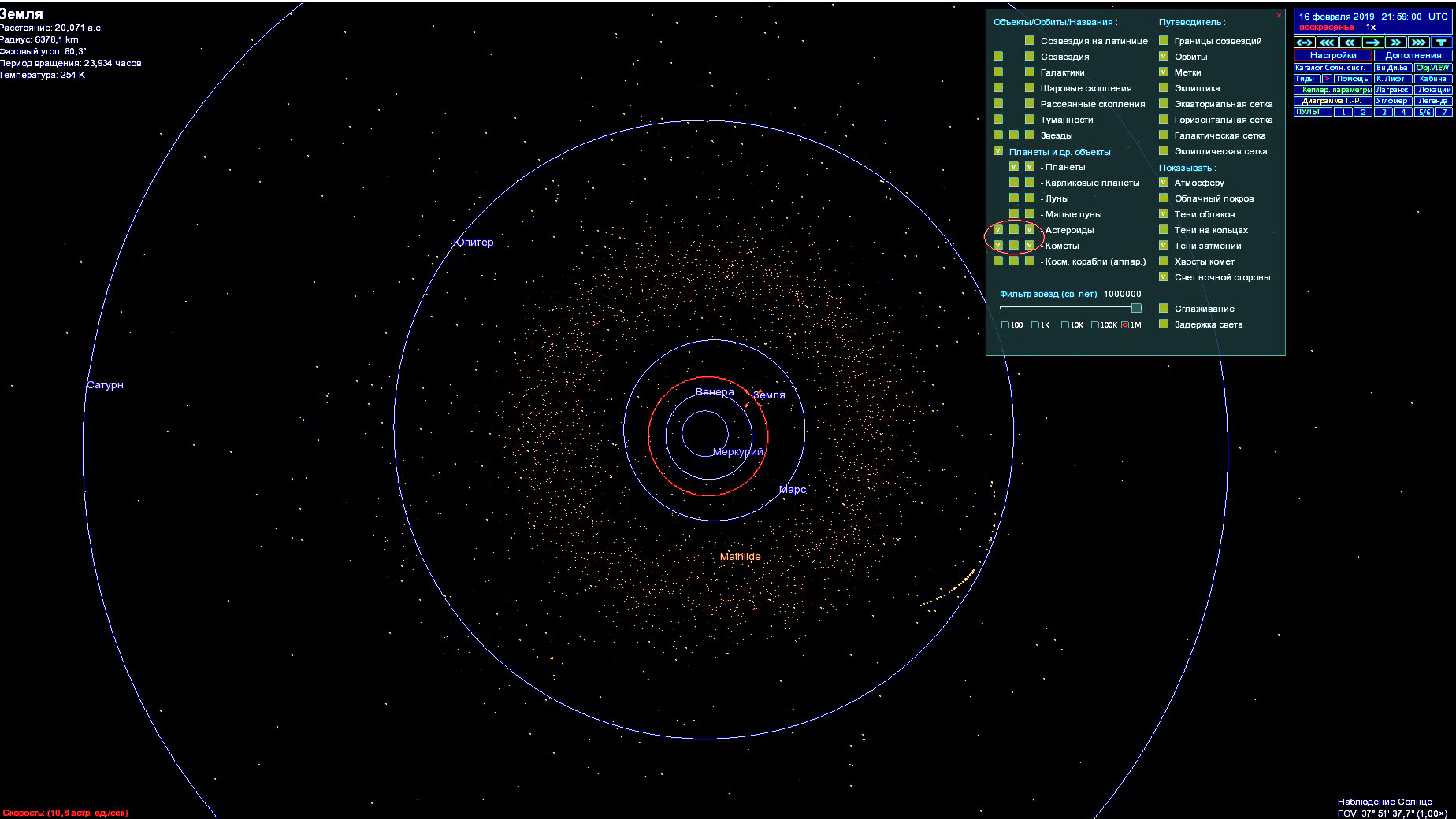The height and width of the screenshot is (819, 1456).
Task: Click the Лагранж button
Action: [1393, 90]
